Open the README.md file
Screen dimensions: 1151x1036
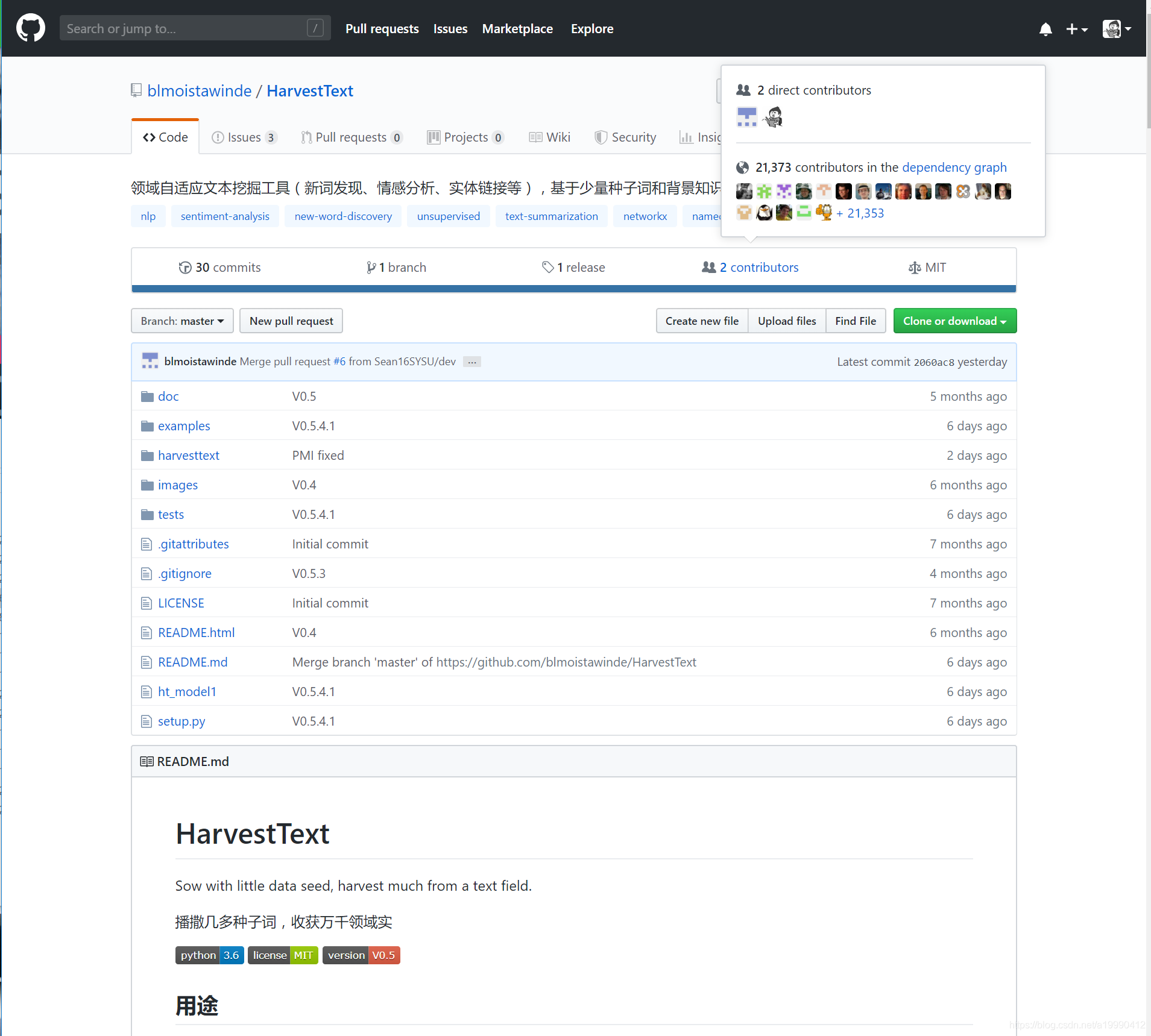[x=193, y=662]
